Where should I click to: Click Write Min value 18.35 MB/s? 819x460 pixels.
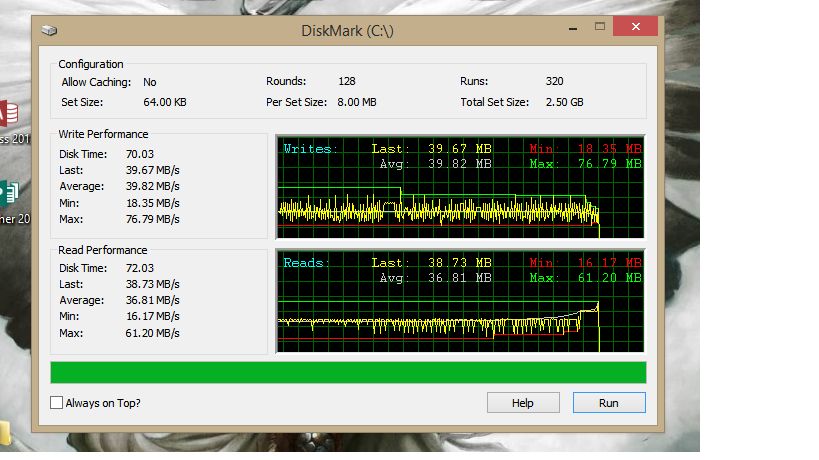coord(153,203)
